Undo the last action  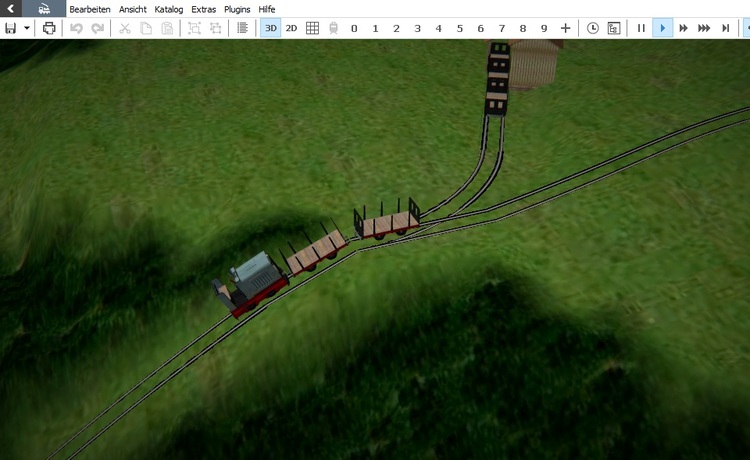point(76,28)
